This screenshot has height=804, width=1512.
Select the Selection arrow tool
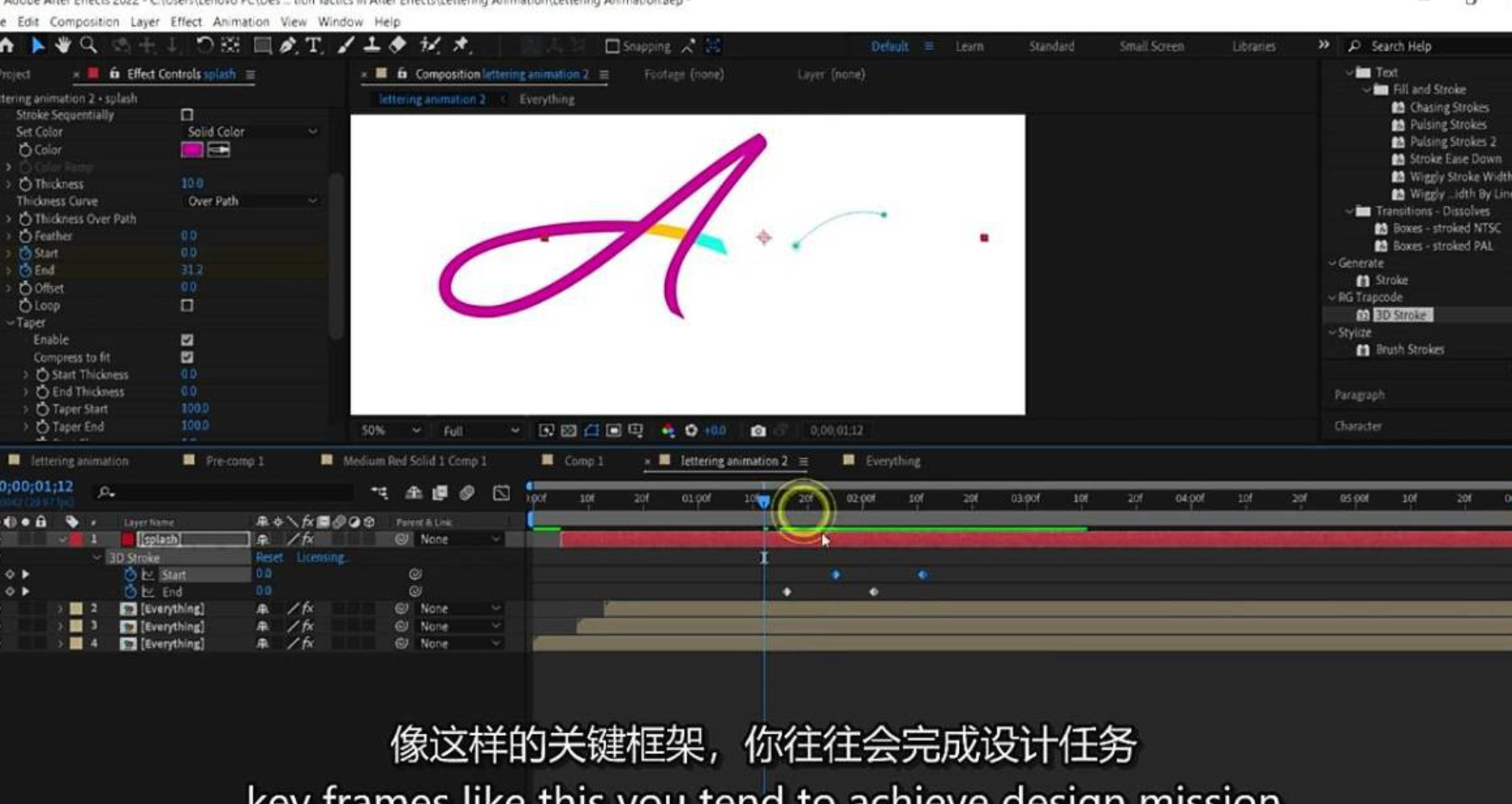(x=38, y=46)
